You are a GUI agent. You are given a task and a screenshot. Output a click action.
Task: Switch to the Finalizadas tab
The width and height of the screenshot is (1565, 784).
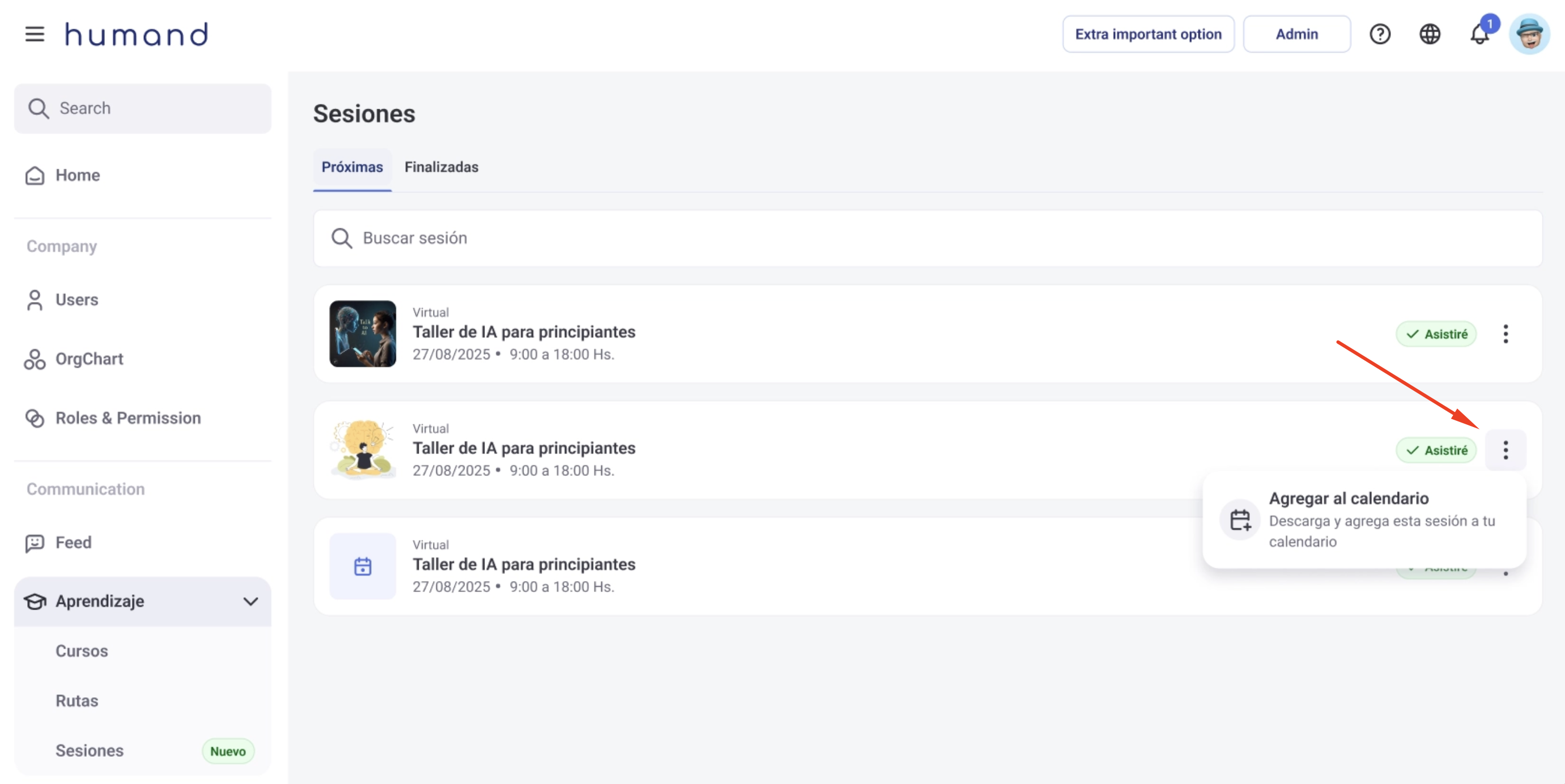click(441, 167)
